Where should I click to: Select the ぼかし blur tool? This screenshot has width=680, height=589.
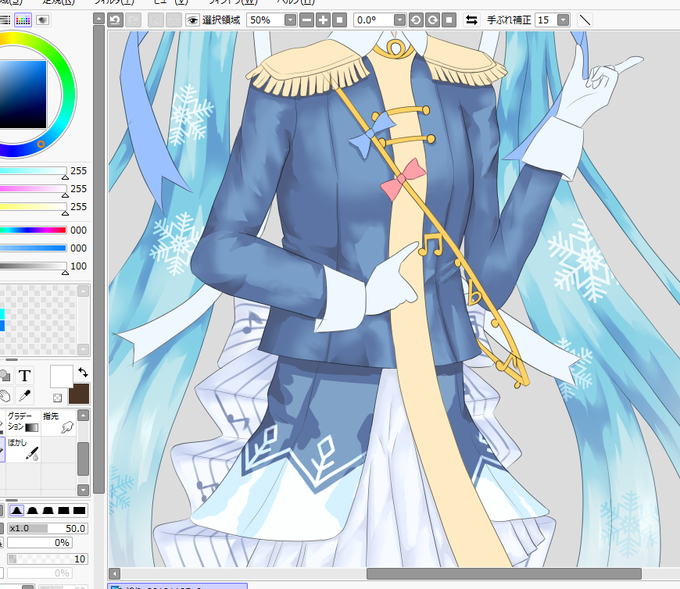(23, 449)
